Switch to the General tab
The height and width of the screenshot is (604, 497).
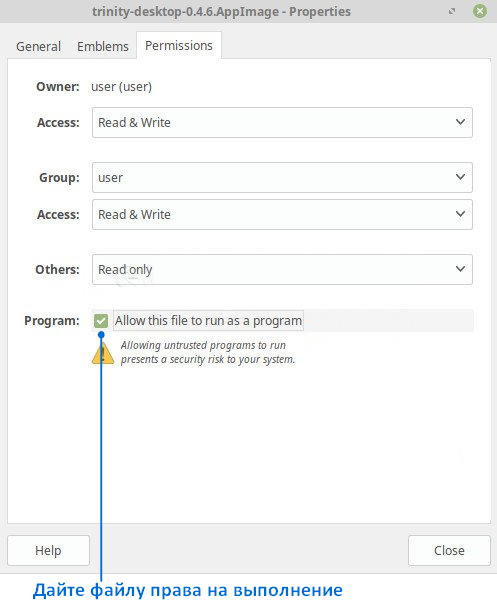pyautogui.click(x=39, y=47)
